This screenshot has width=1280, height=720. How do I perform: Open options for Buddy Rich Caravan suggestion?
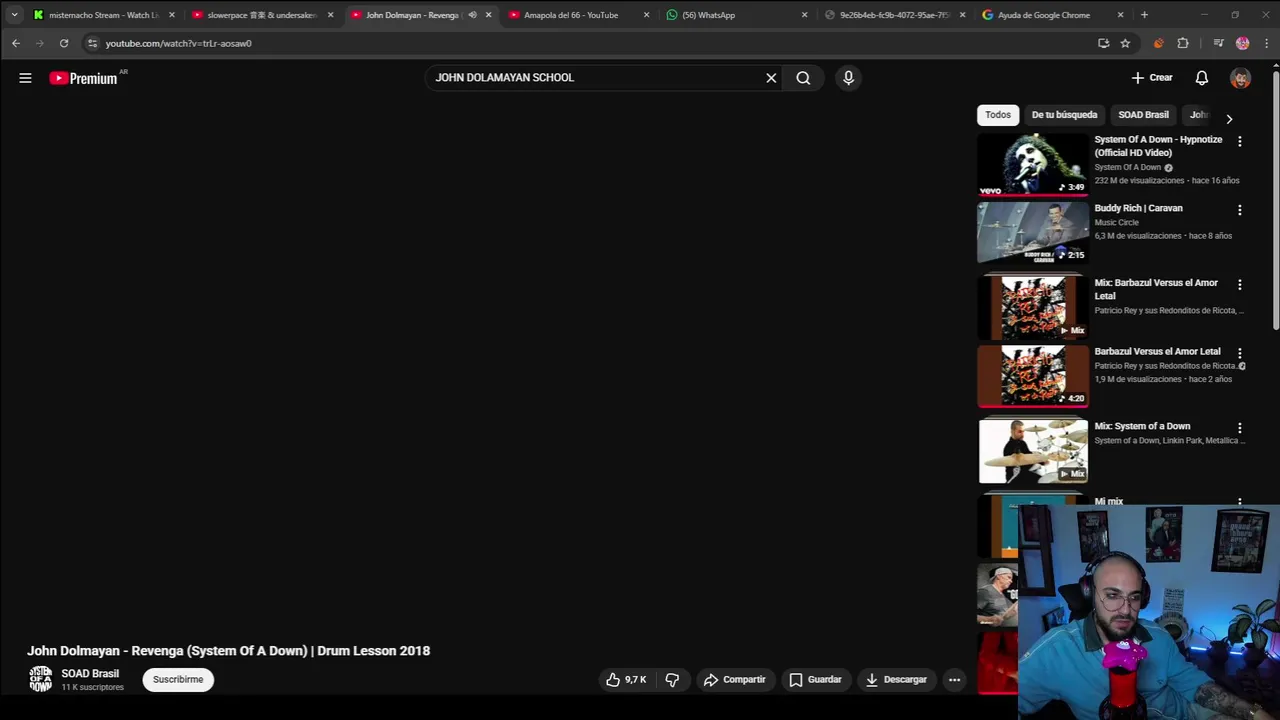pyautogui.click(x=1239, y=210)
